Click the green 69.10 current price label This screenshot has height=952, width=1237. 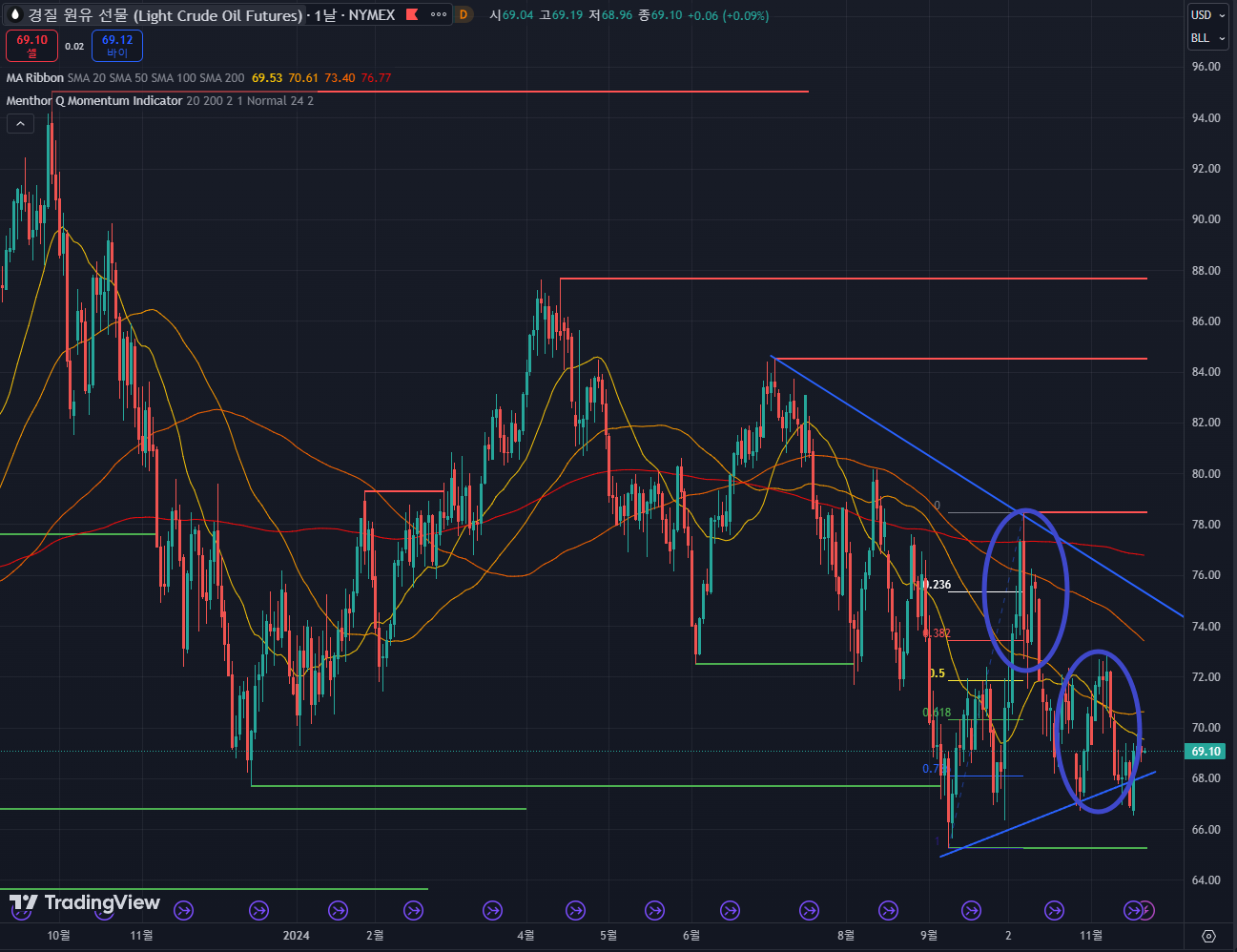[1206, 752]
